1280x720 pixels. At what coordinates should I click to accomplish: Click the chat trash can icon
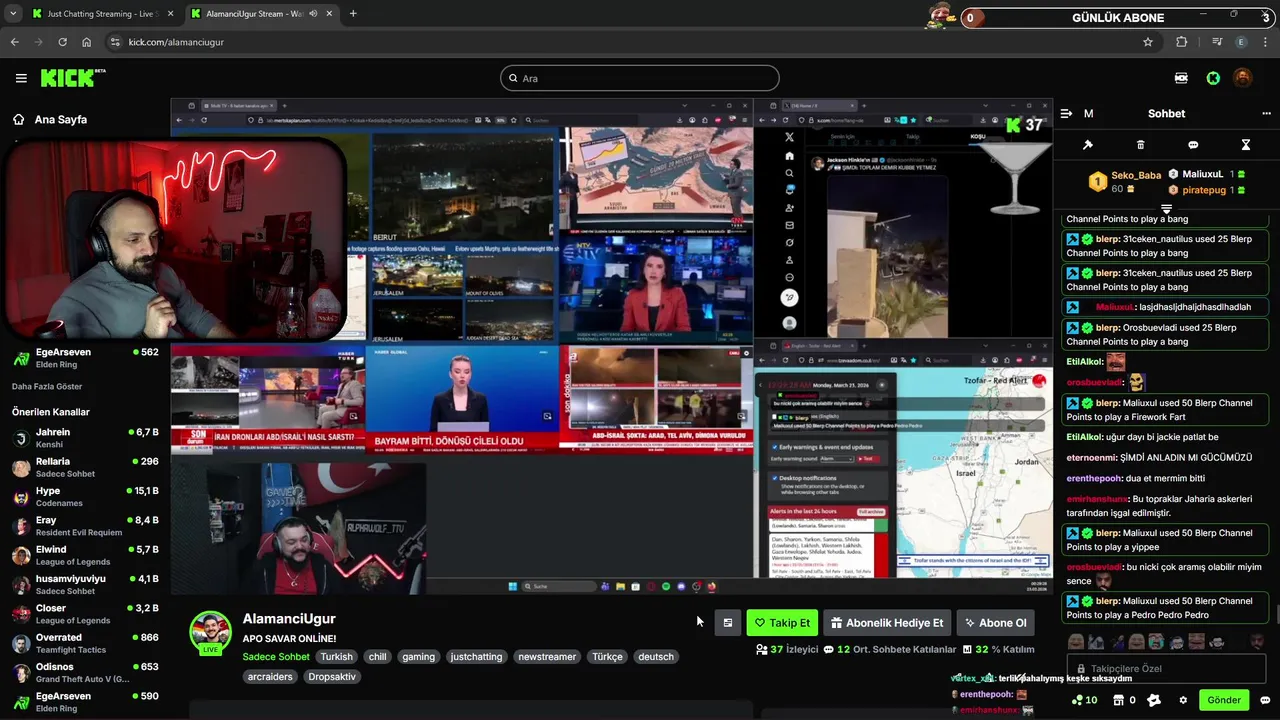[x=1140, y=145]
